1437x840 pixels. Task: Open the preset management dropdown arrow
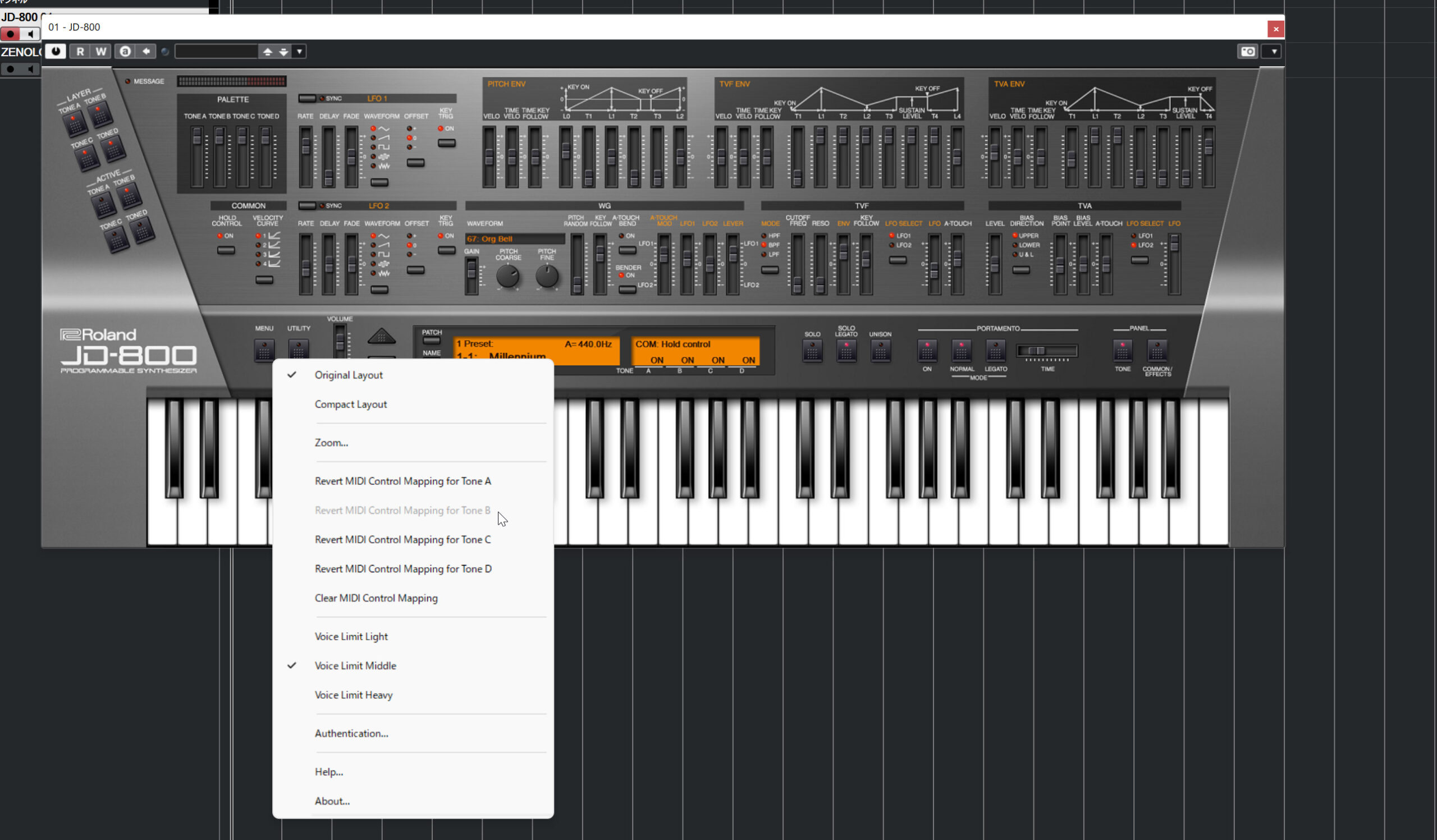click(299, 52)
